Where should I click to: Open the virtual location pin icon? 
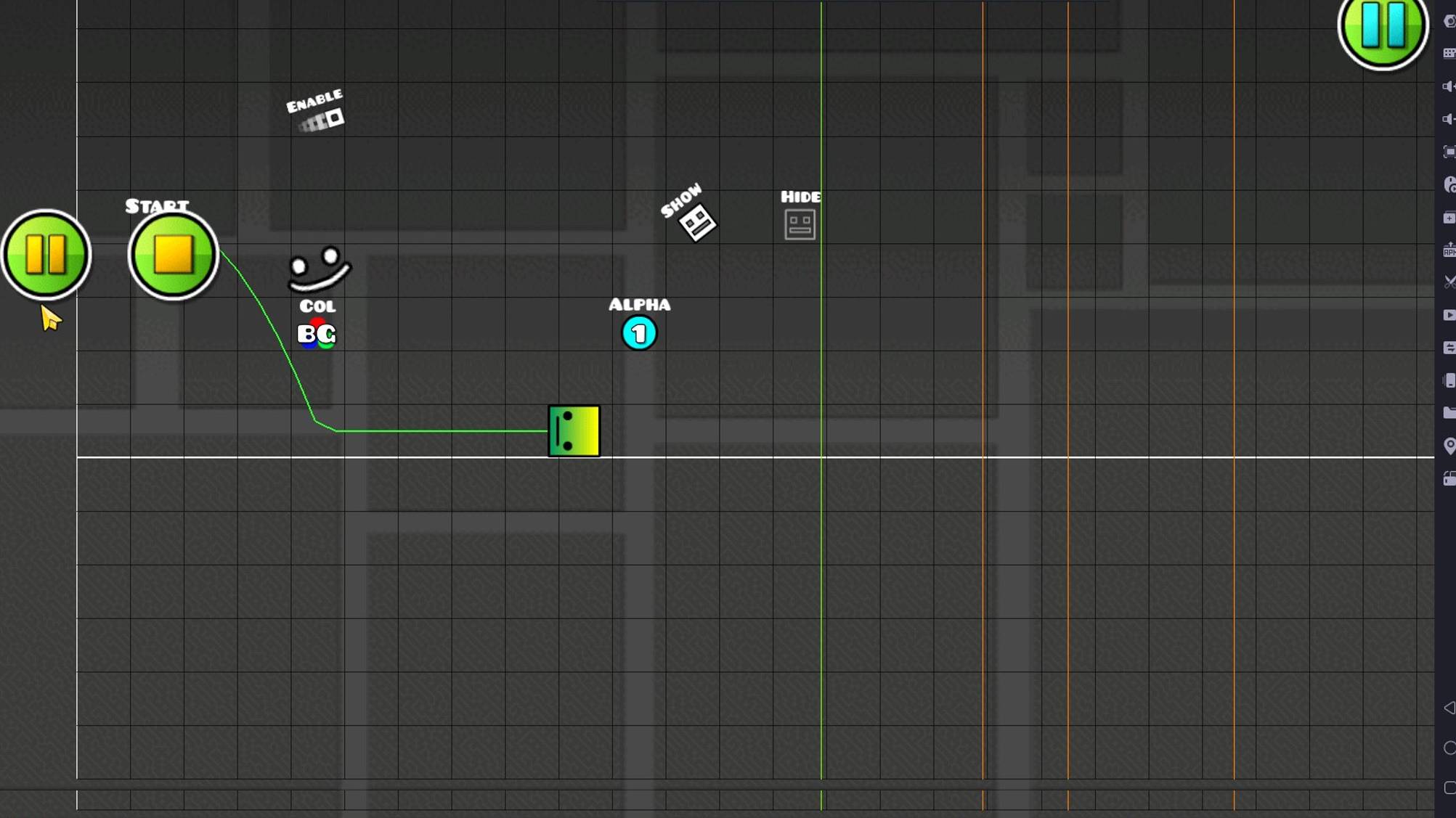click(x=1449, y=446)
